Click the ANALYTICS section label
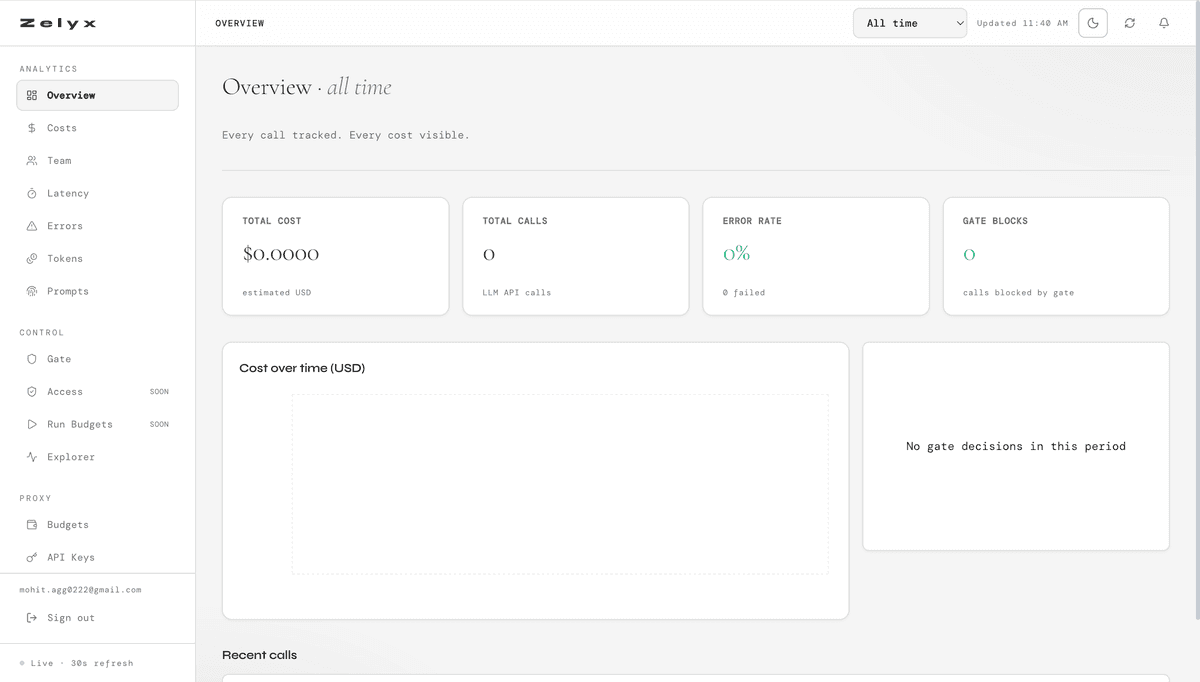 48,69
